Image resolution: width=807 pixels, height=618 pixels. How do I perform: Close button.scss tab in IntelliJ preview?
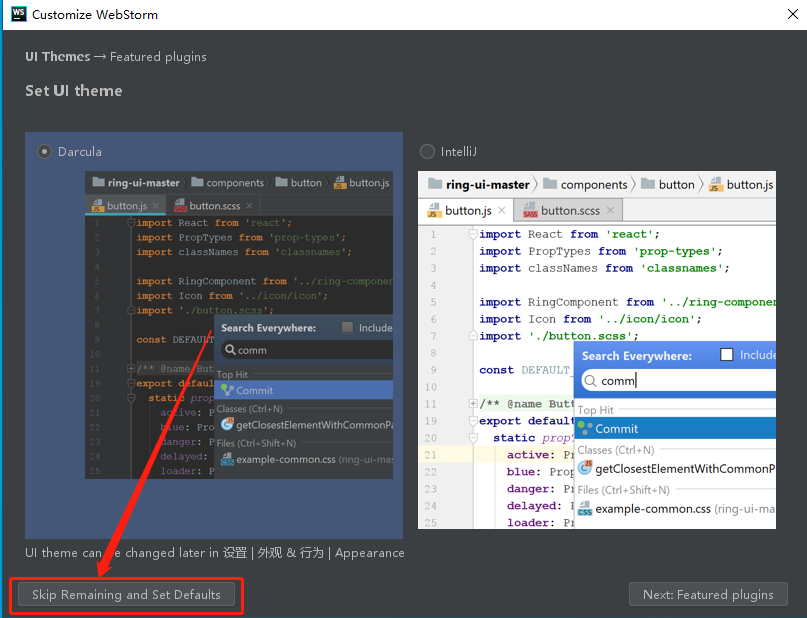tap(610, 210)
